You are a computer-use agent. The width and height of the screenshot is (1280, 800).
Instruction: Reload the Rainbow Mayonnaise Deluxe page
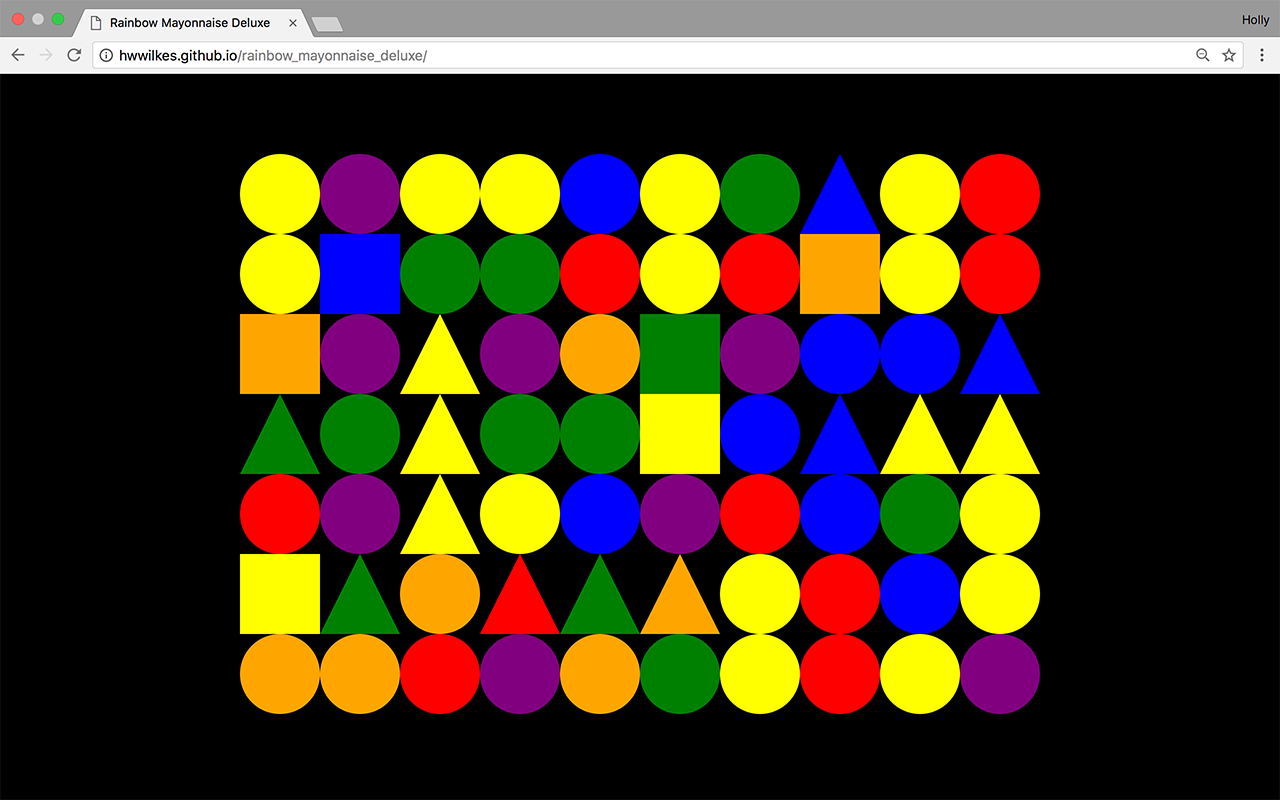[x=74, y=55]
